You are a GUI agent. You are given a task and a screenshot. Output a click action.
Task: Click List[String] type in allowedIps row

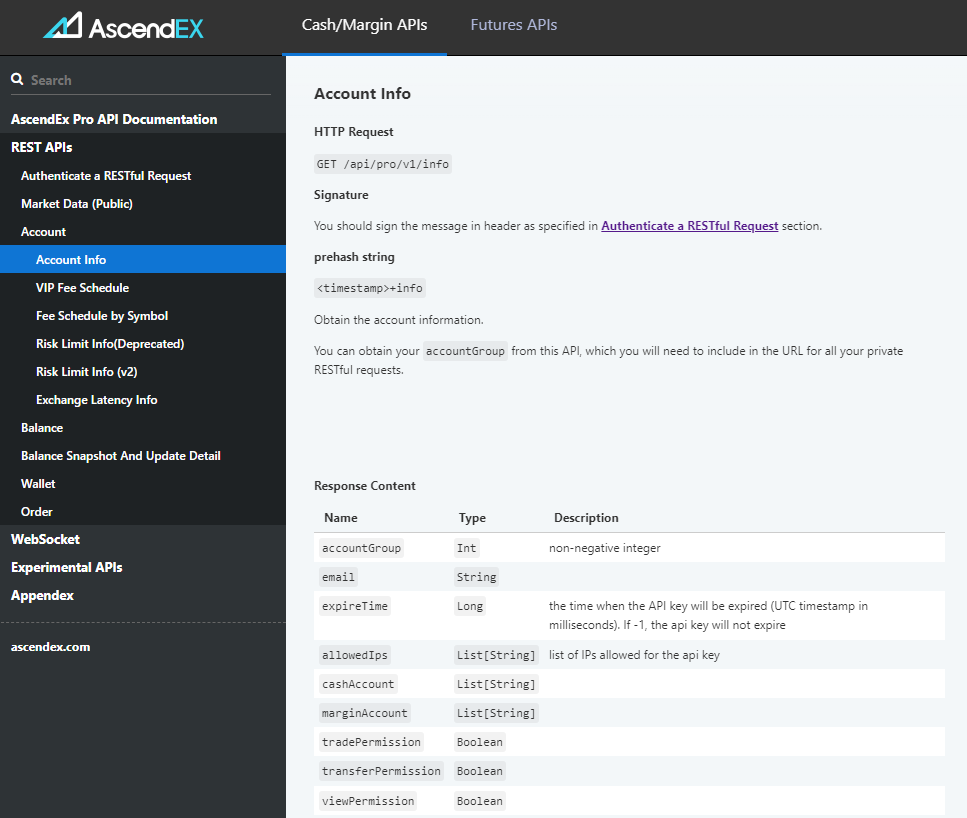pyautogui.click(x=496, y=655)
